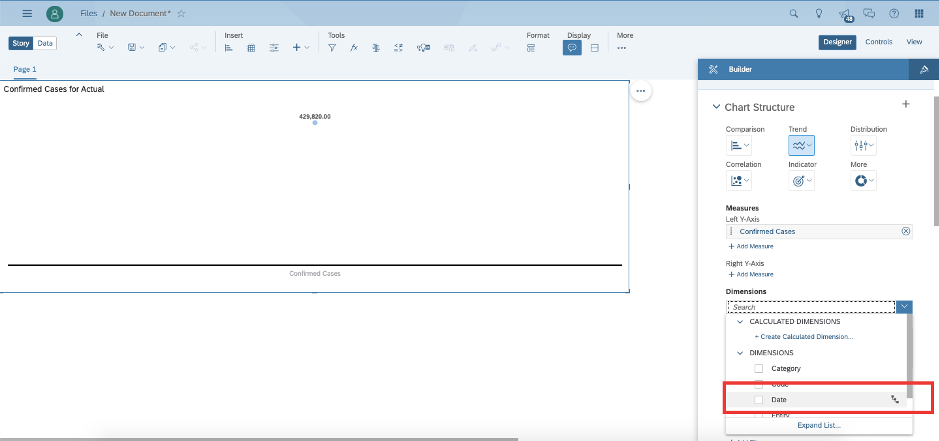
Task: Open Distribution chart type dropdown
Action: point(863,146)
